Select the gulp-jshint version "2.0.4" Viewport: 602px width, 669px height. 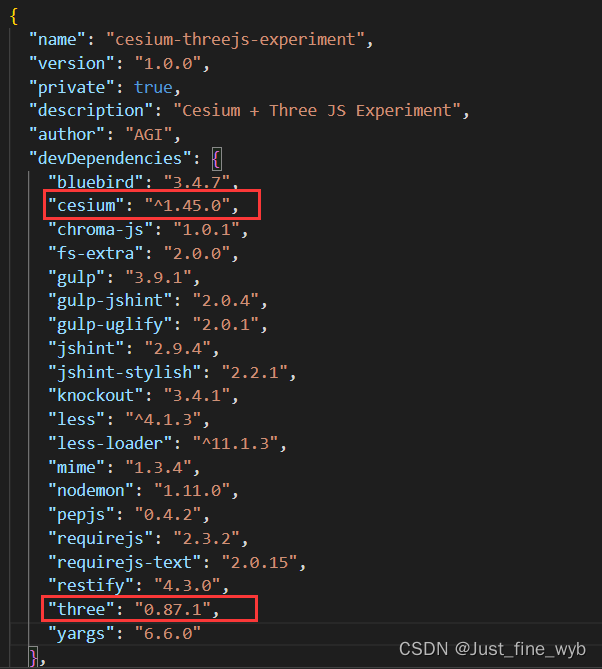[x=226, y=301]
